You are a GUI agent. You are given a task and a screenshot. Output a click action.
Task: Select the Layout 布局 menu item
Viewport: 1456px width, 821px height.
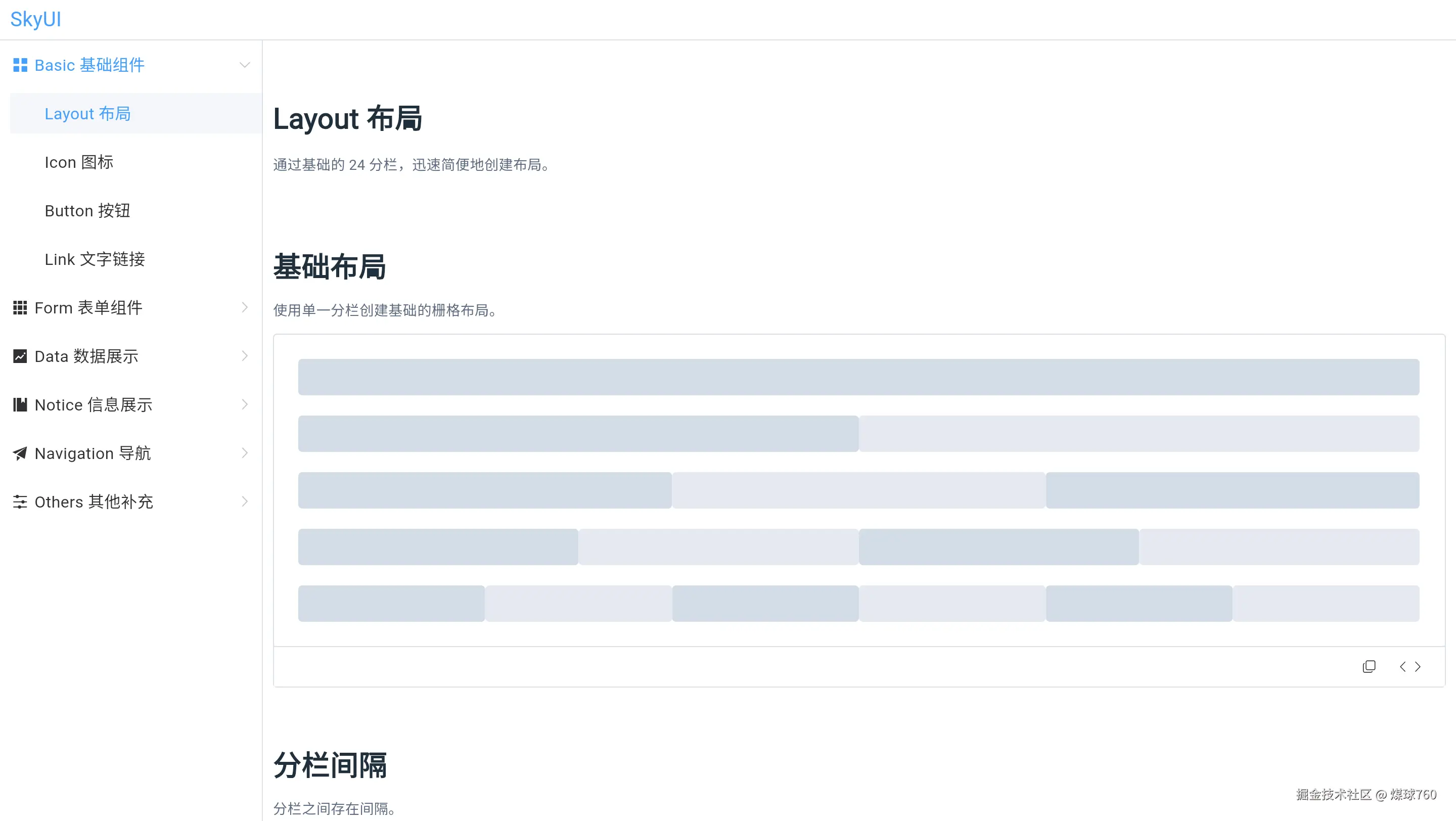[87, 114]
